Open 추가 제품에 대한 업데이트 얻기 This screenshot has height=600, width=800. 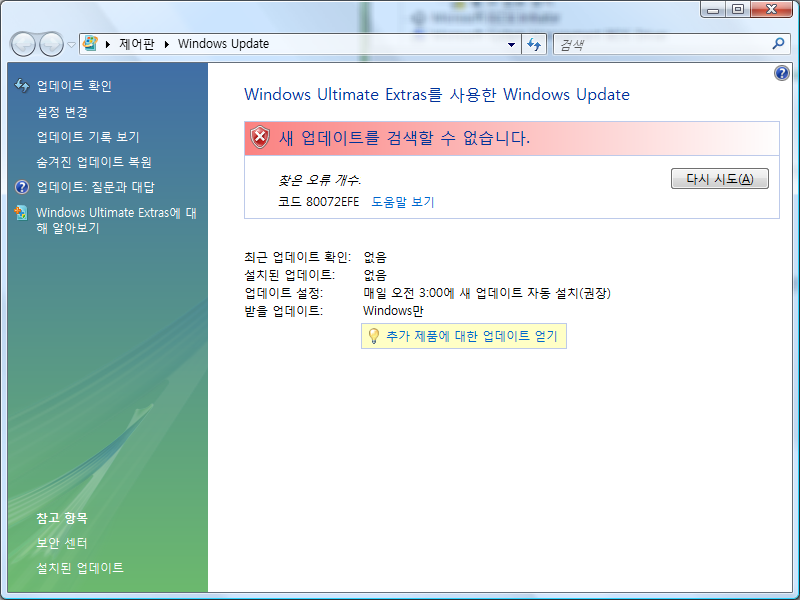[x=472, y=336]
